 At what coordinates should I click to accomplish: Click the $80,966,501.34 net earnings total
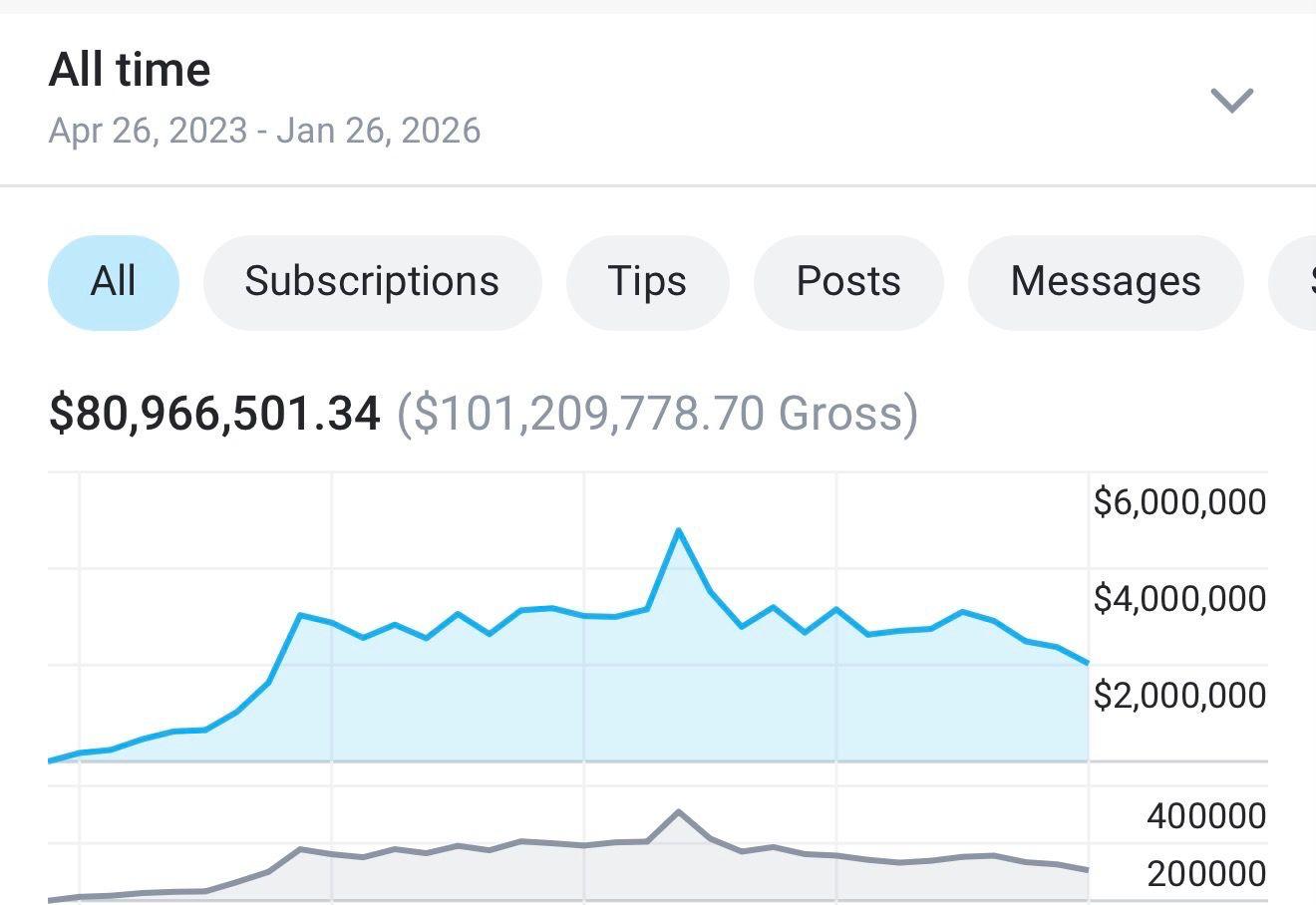(x=214, y=414)
